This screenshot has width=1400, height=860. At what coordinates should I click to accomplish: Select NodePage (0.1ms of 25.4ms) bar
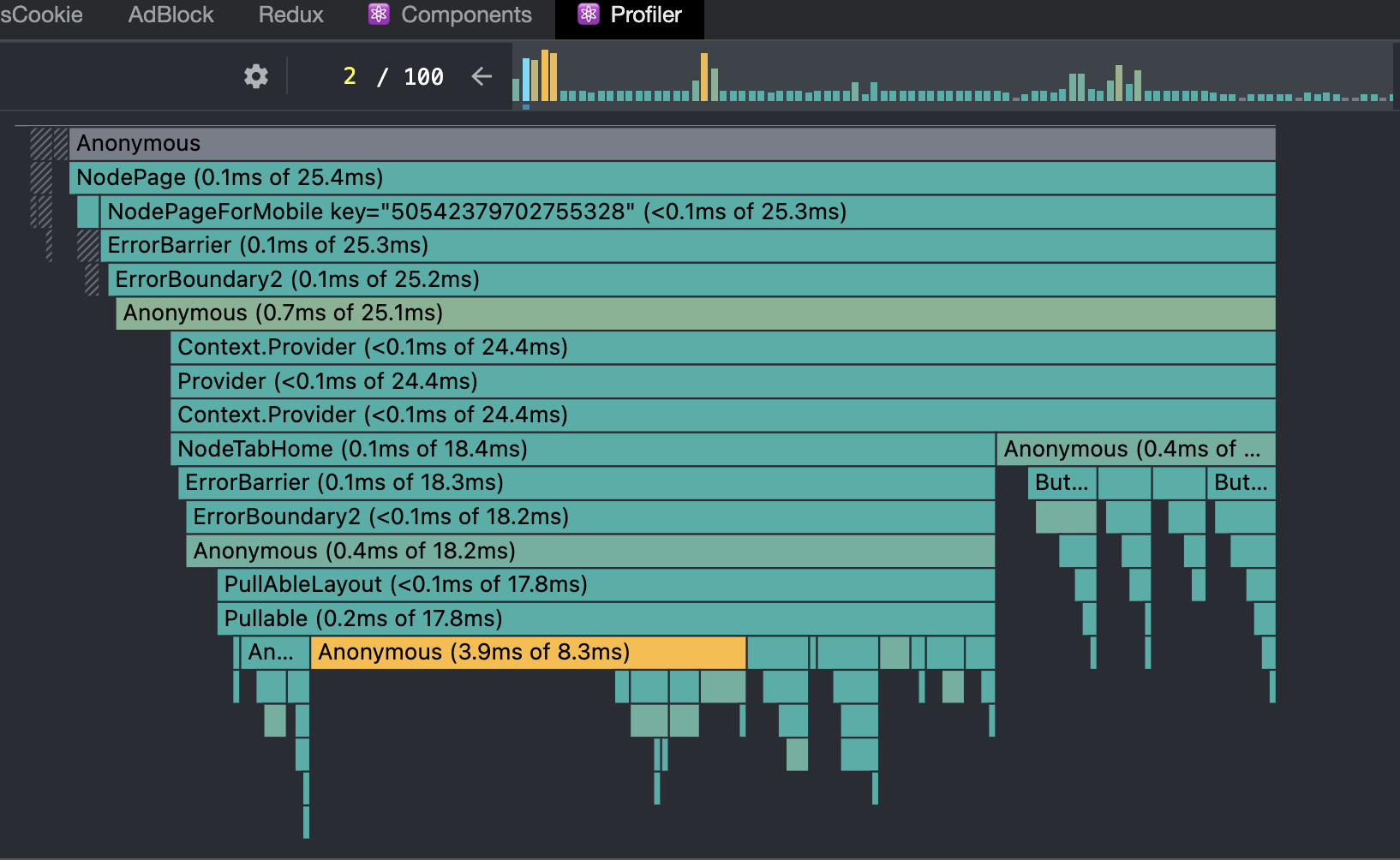[672, 177]
